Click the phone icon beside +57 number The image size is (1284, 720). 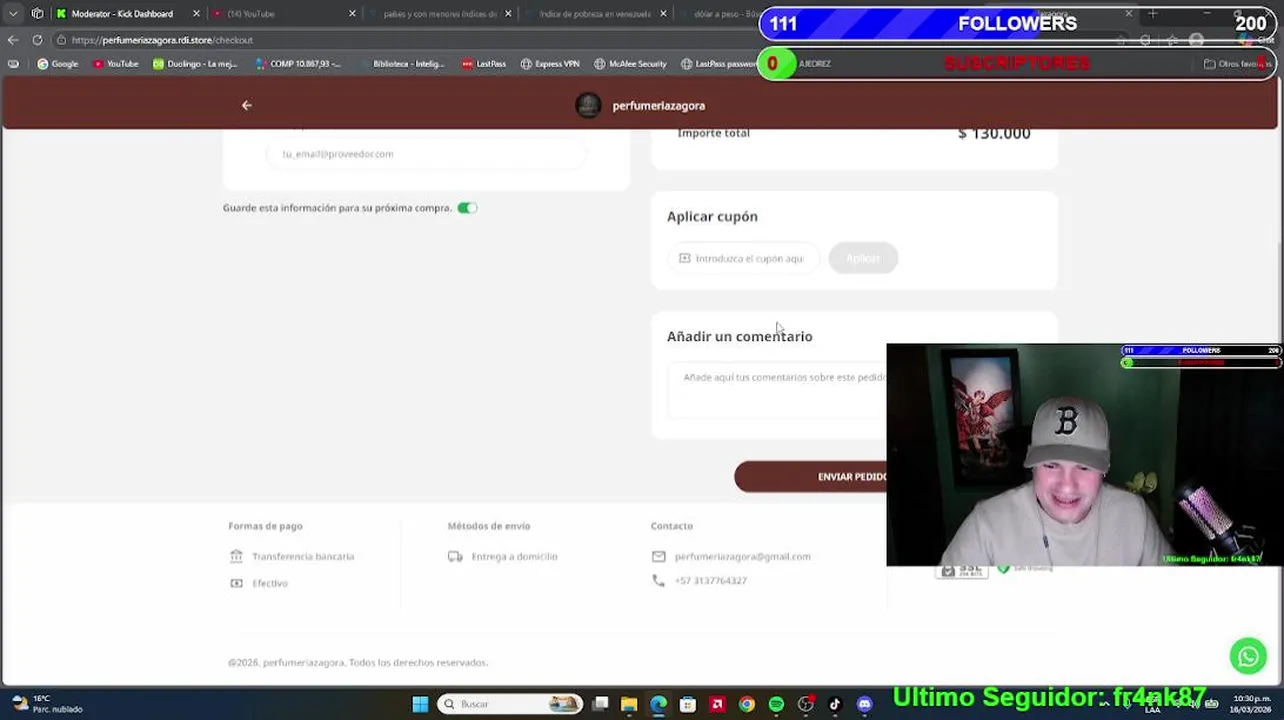(658, 580)
